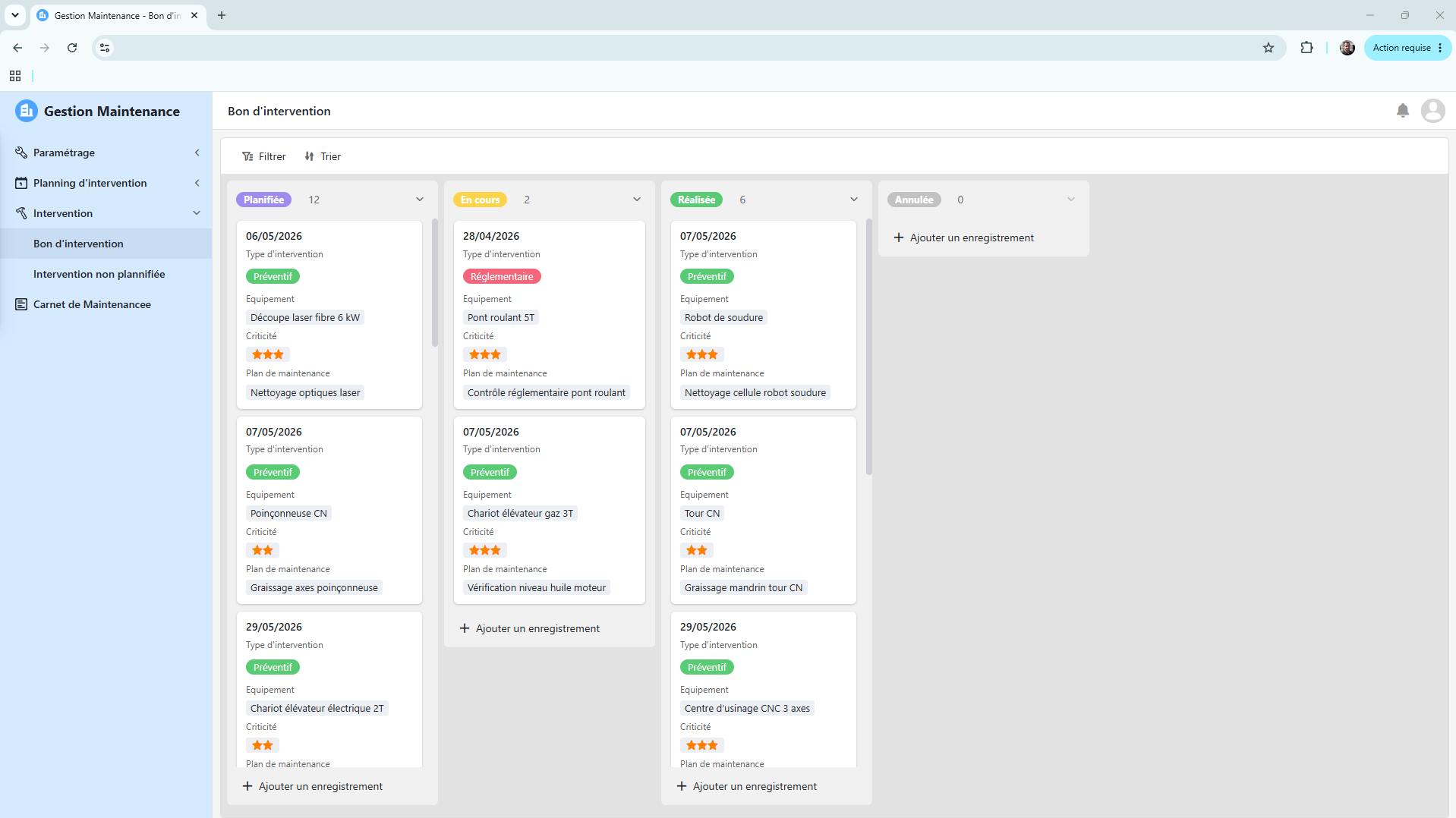Click the Paramétrage wrench icon
1456x818 pixels.
tap(21, 153)
